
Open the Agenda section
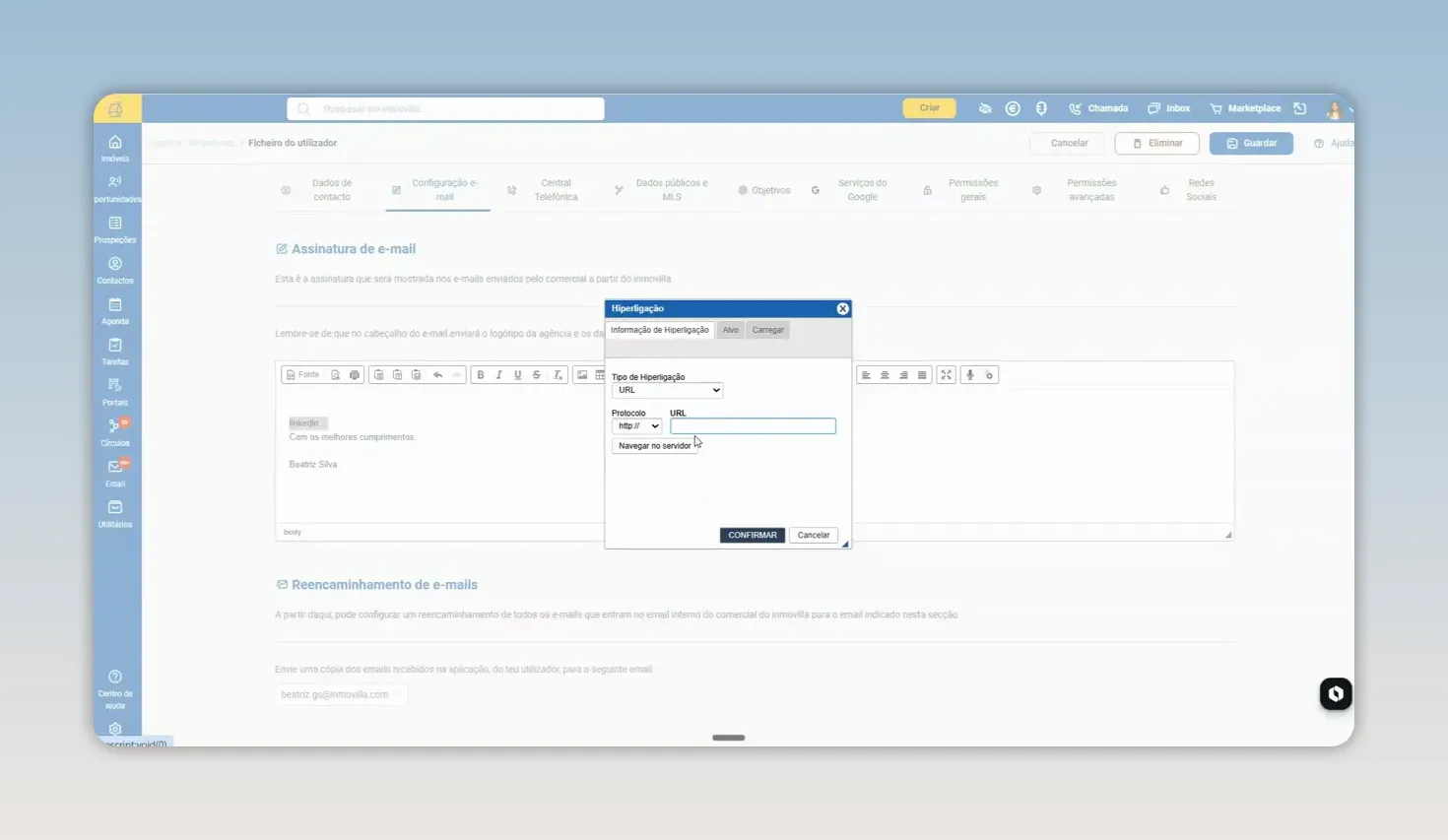click(x=115, y=311)
